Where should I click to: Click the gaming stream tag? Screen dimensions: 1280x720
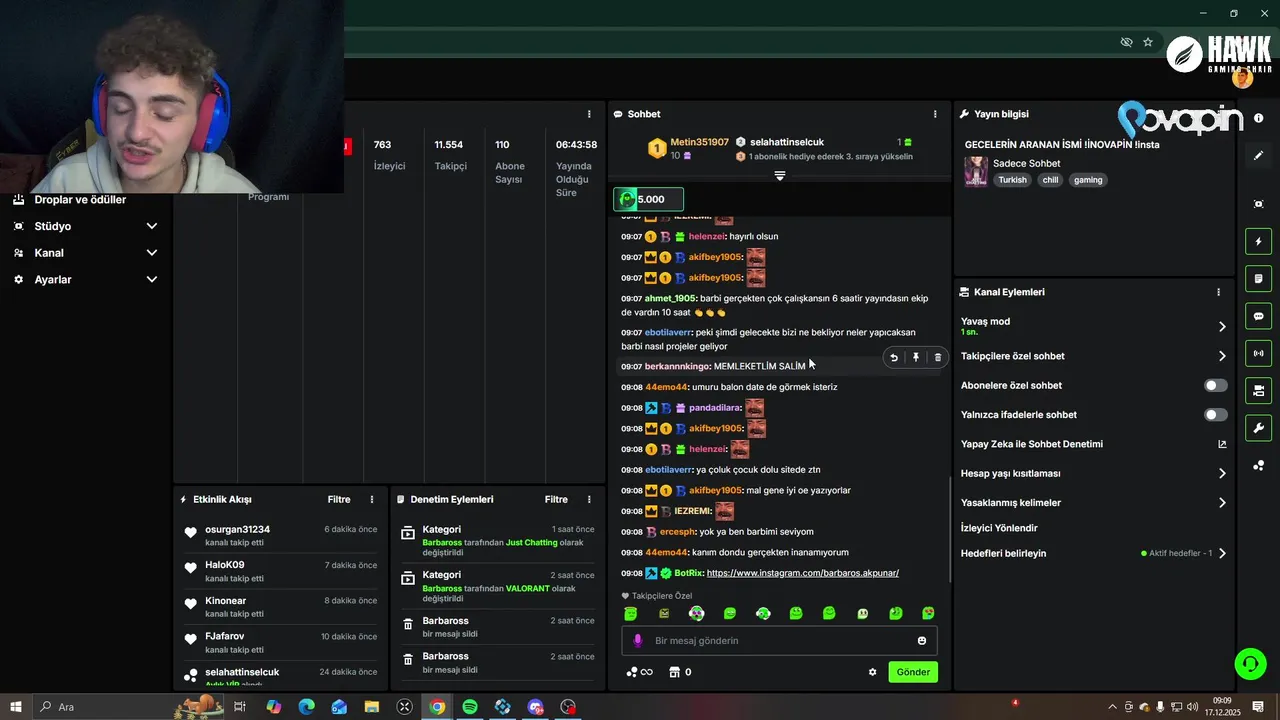coord(1088,180)
